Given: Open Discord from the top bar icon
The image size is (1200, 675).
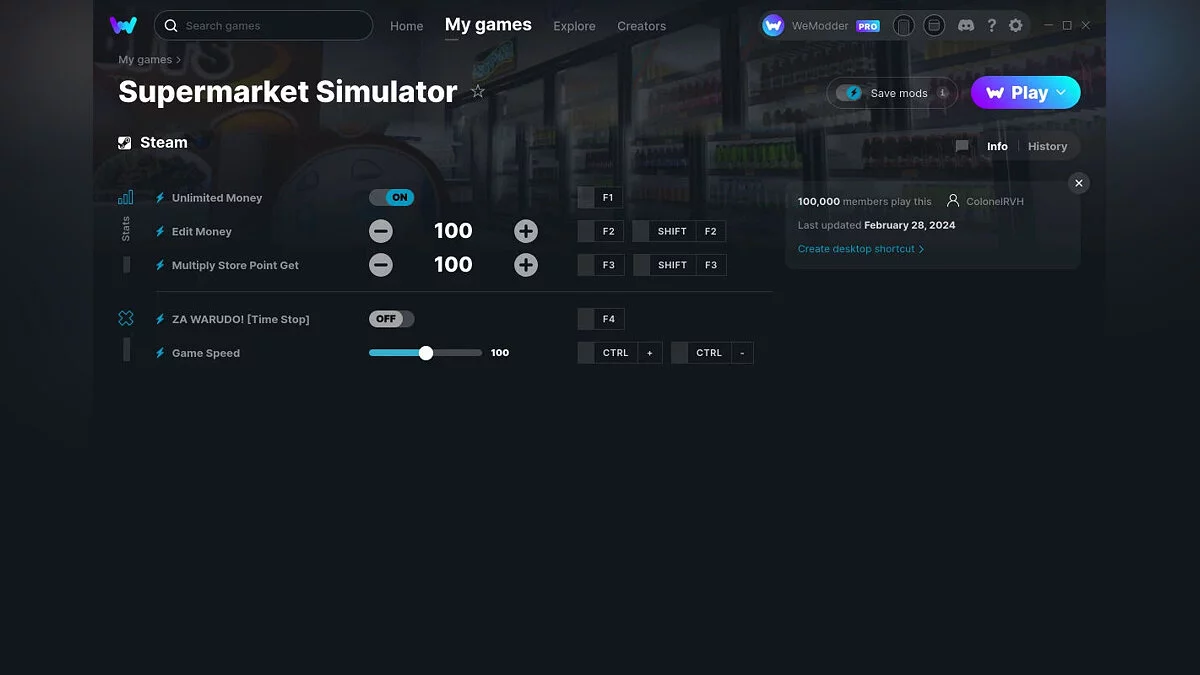Looking at the screenshot, I should tap(966, 25).
